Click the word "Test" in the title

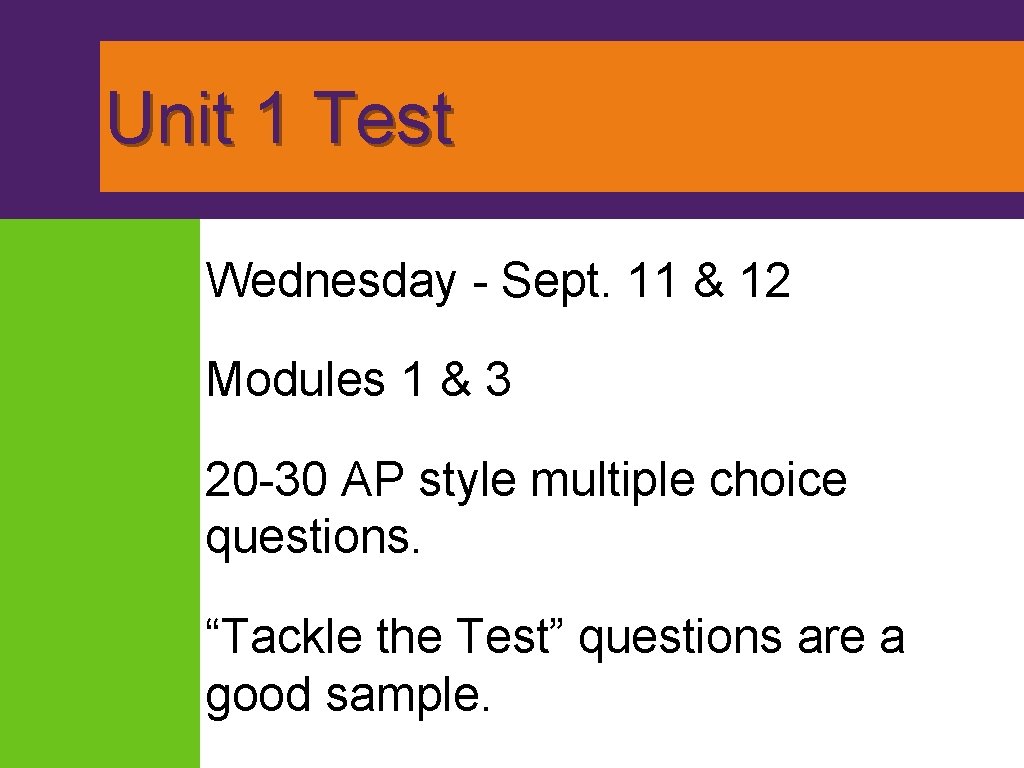383,118
